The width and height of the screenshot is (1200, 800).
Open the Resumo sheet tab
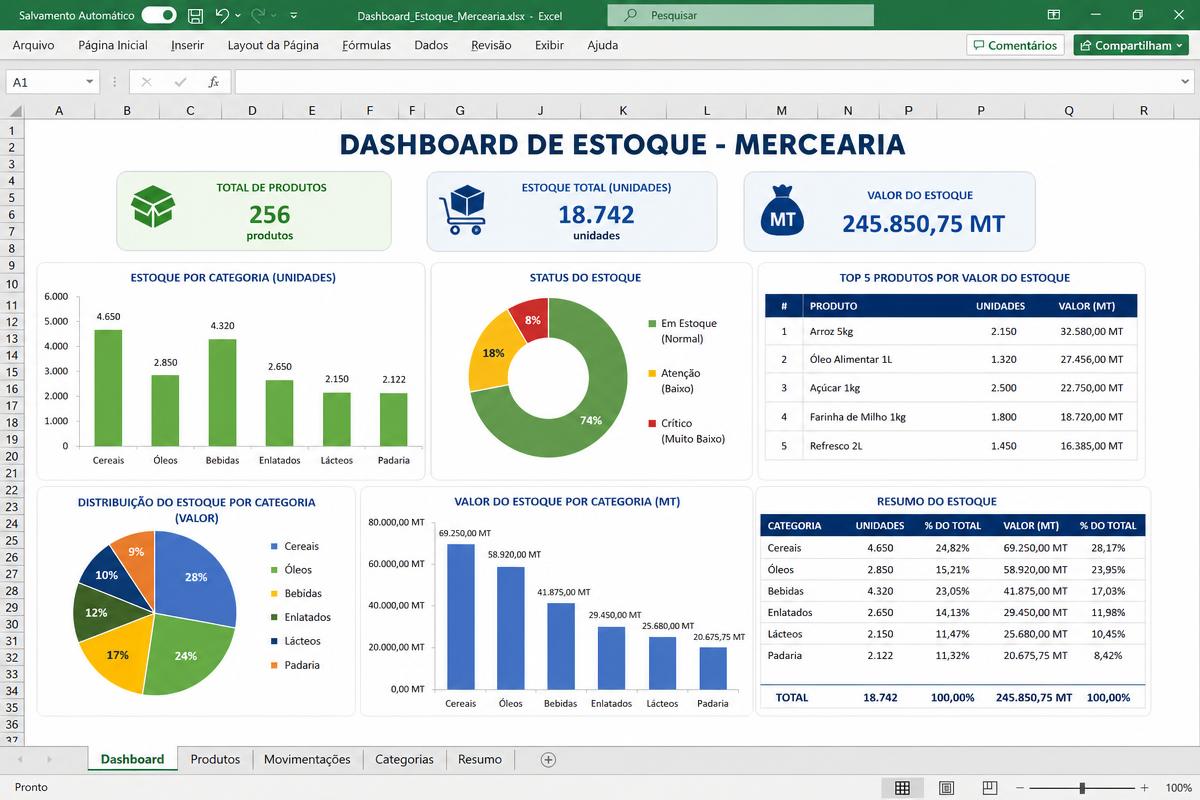480,759
